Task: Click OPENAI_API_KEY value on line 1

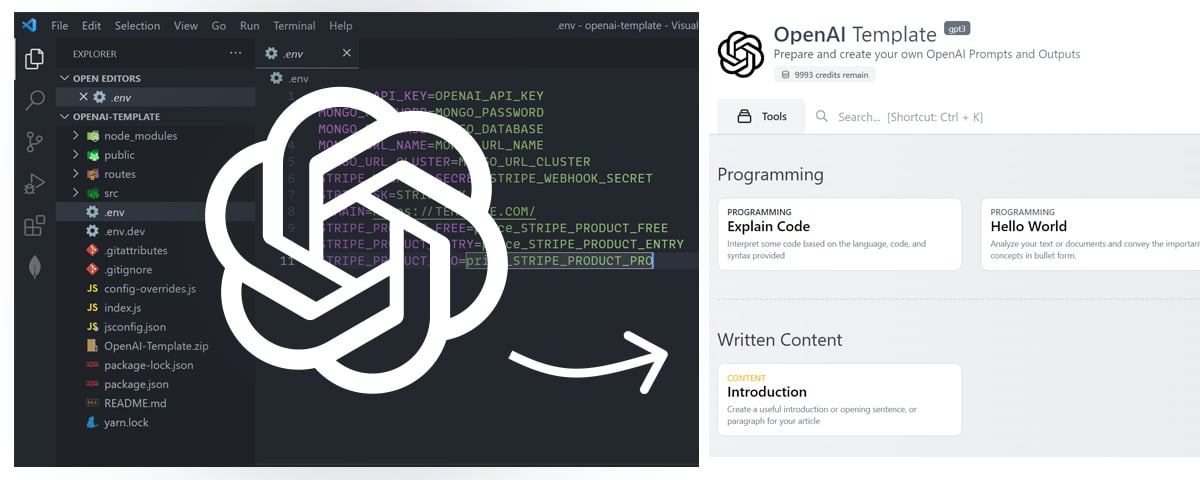Action: tap(489, 96)
